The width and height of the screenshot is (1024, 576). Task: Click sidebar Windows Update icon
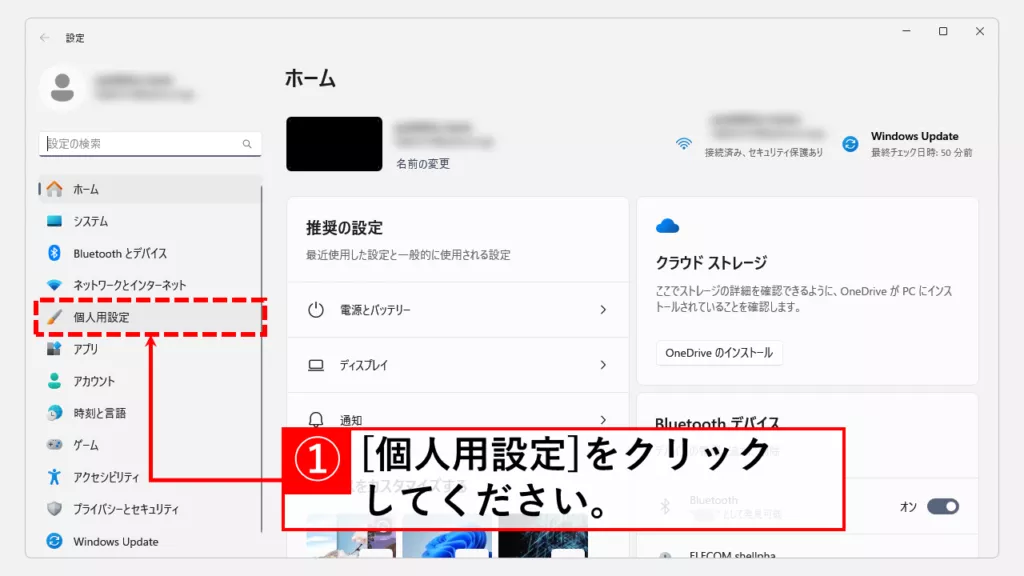pos(54,541)
